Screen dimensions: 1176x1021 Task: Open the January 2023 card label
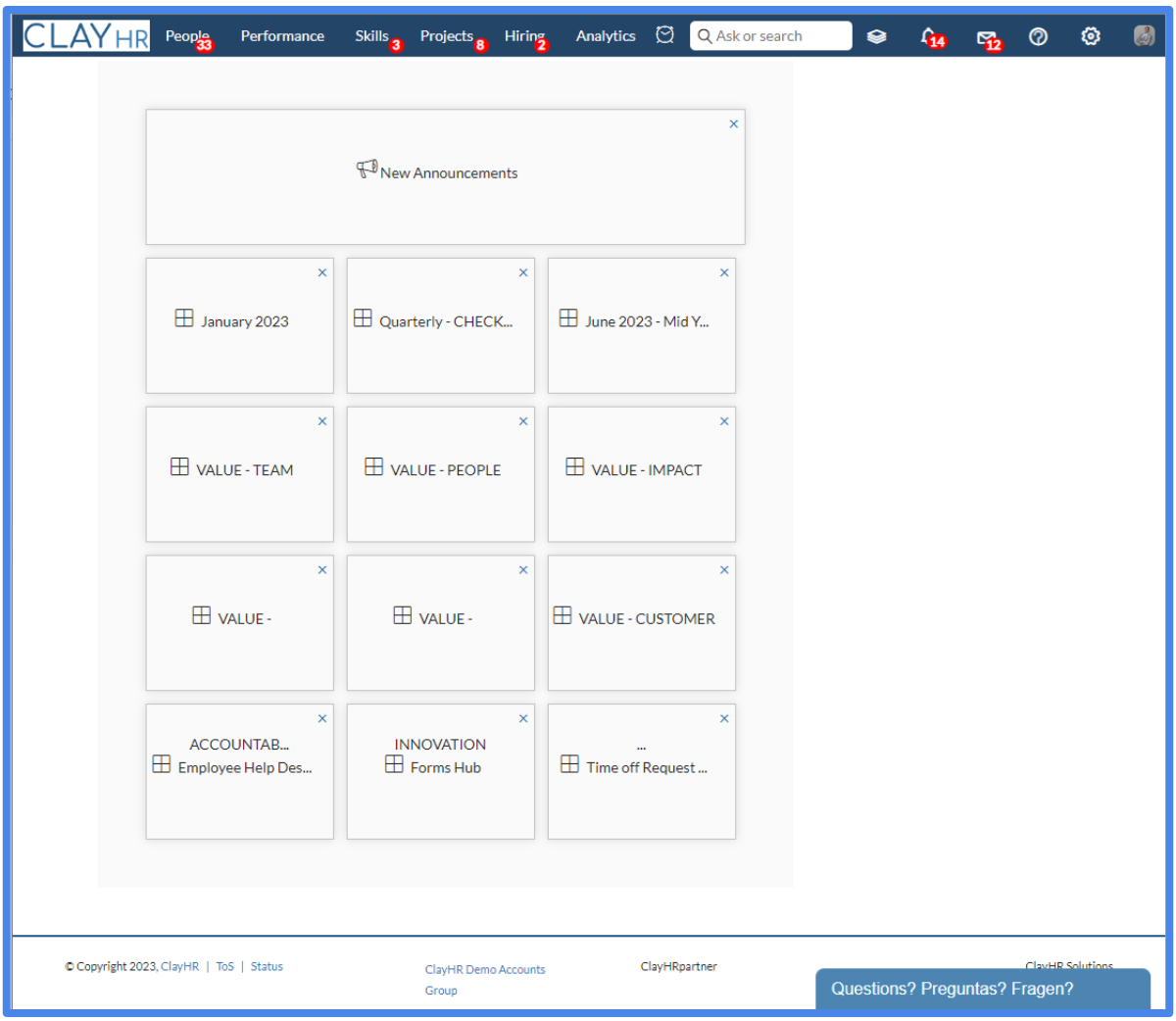pos(245,321)
